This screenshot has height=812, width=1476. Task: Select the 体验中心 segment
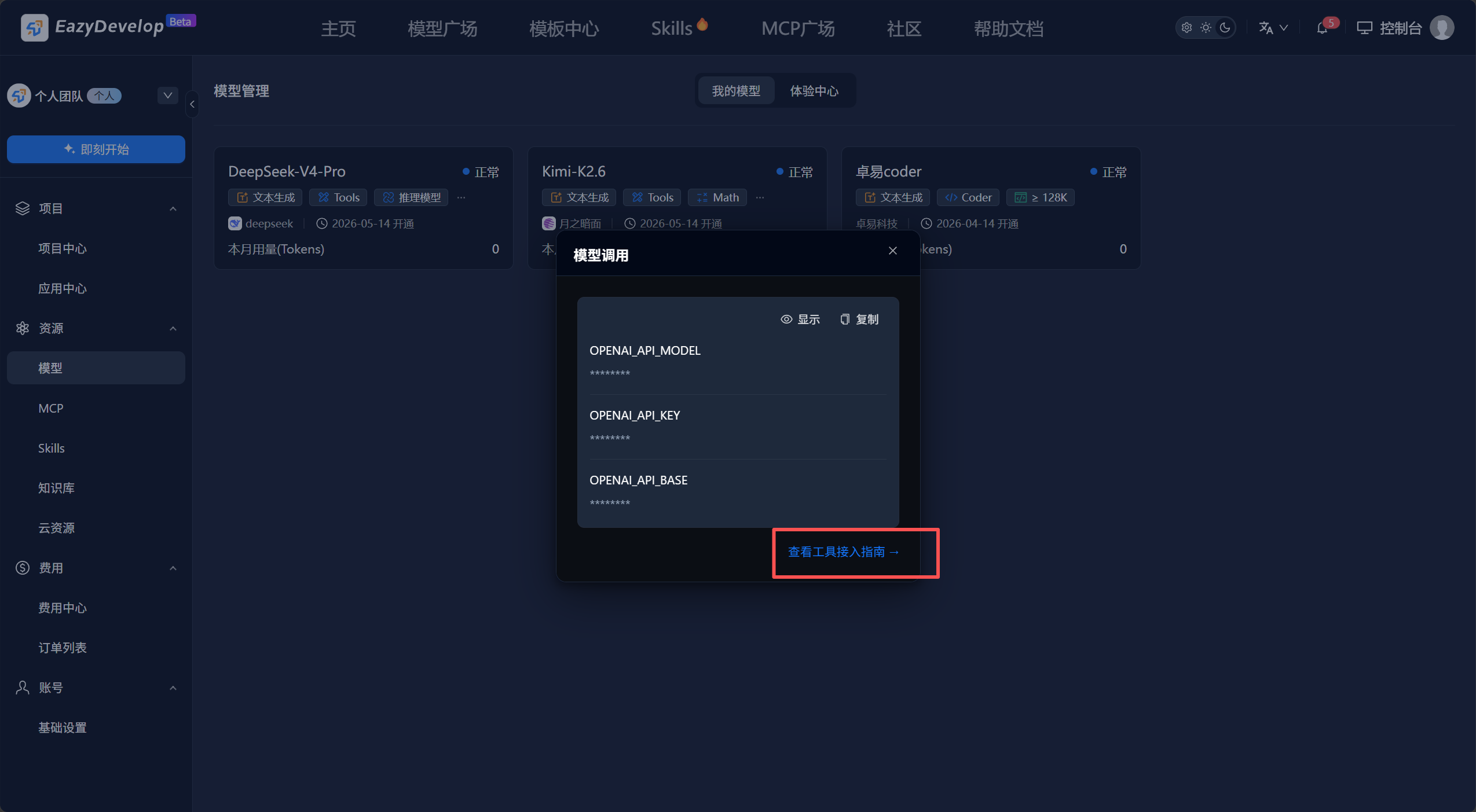click(x=814, y=91)
